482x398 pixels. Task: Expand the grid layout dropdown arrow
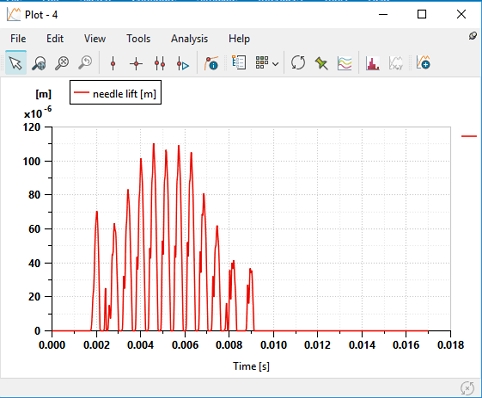coord(275,63)
